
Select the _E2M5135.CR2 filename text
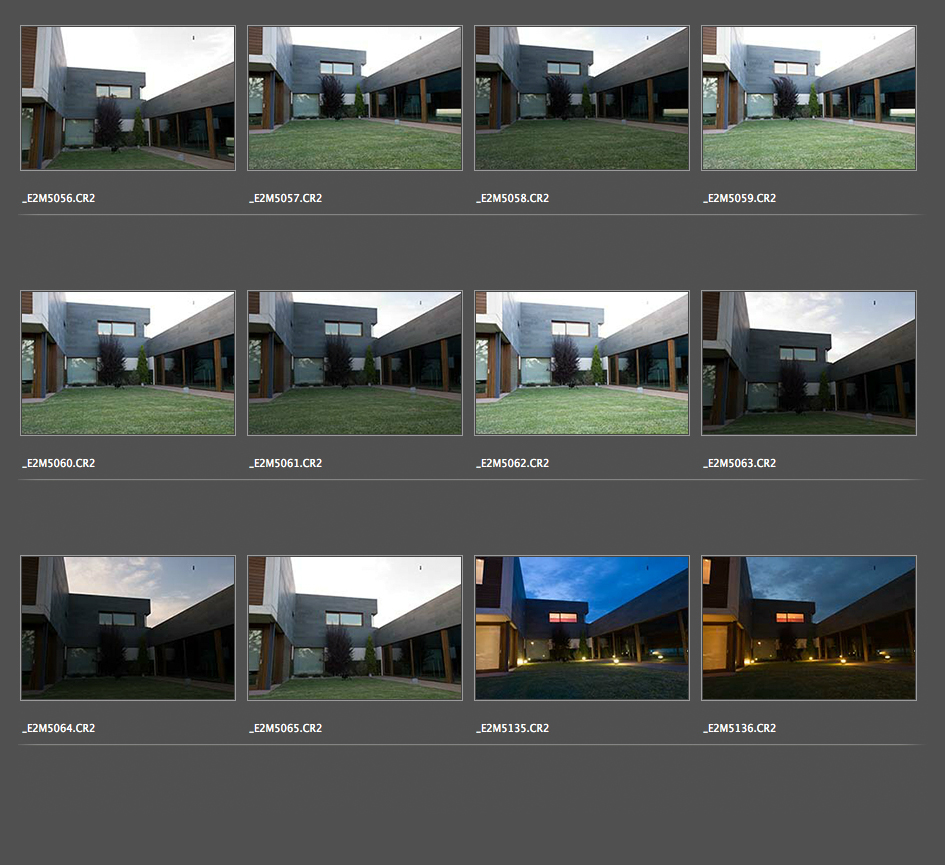[x=513, y=729]
